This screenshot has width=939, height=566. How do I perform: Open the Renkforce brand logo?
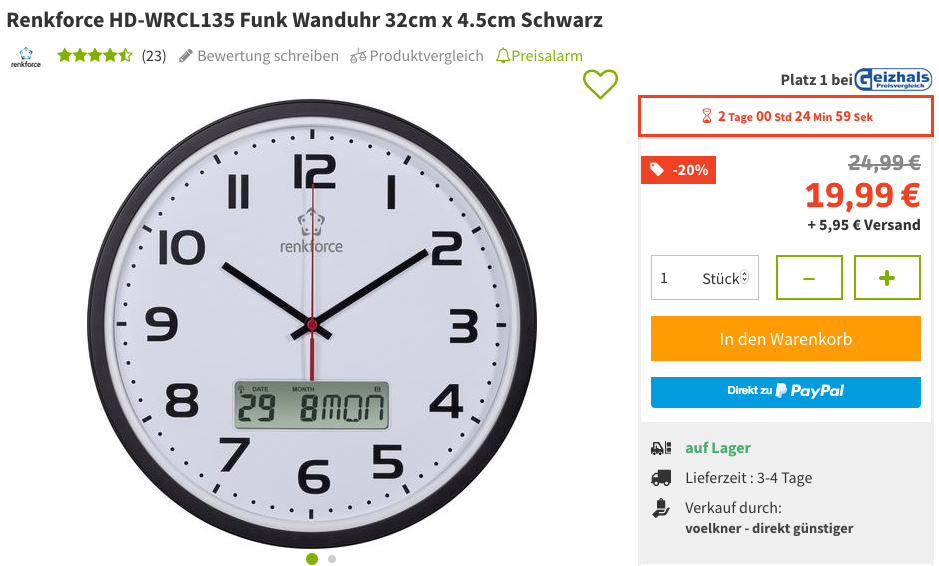pyautogui.click(x=26, y=57)
